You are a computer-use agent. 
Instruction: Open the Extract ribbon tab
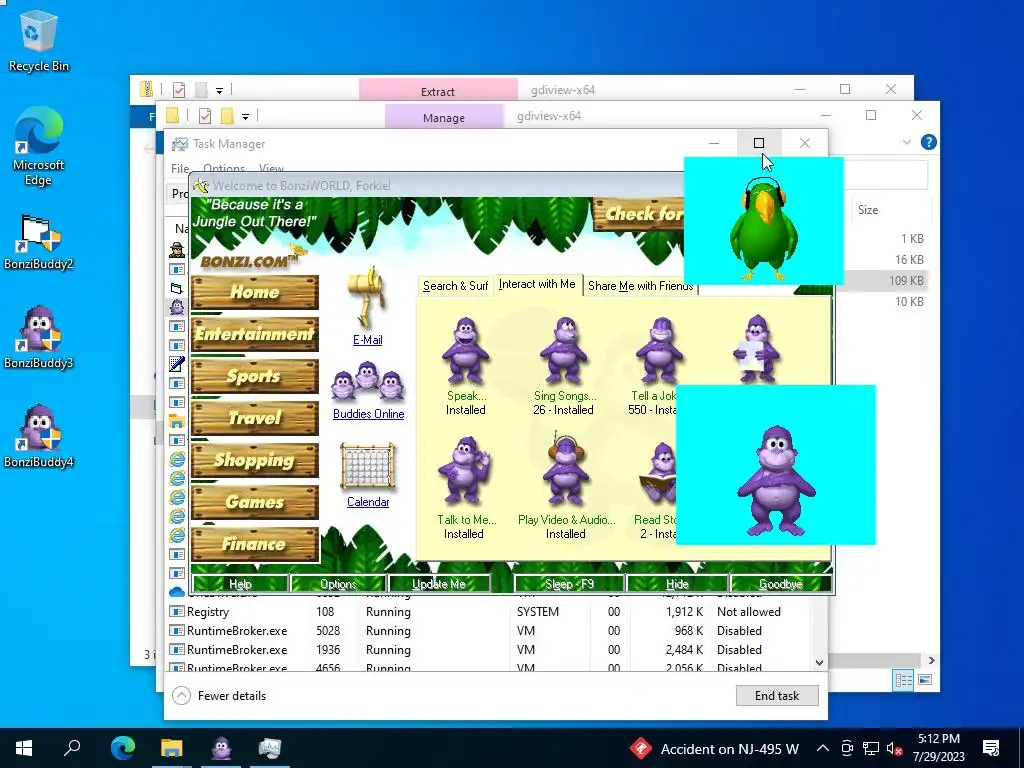point(438,91)
